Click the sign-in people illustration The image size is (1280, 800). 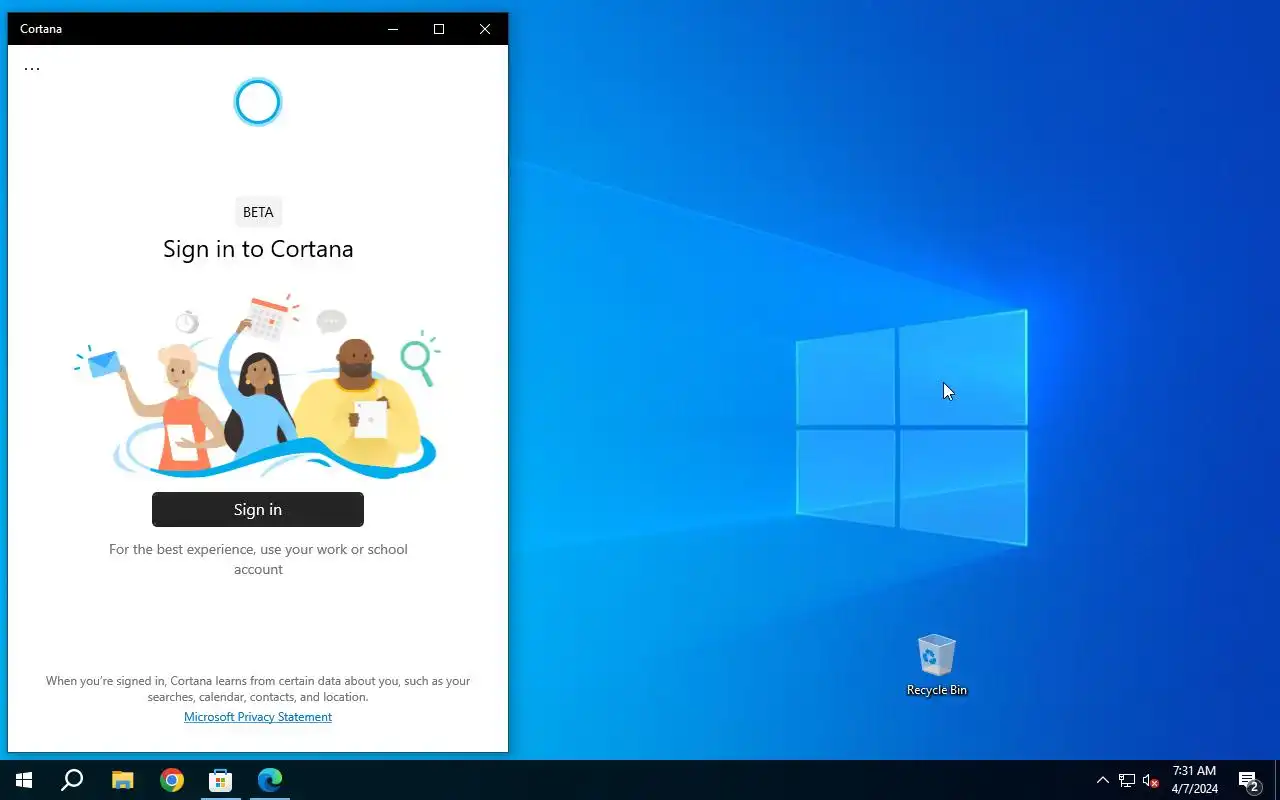[x=258, y=387]
